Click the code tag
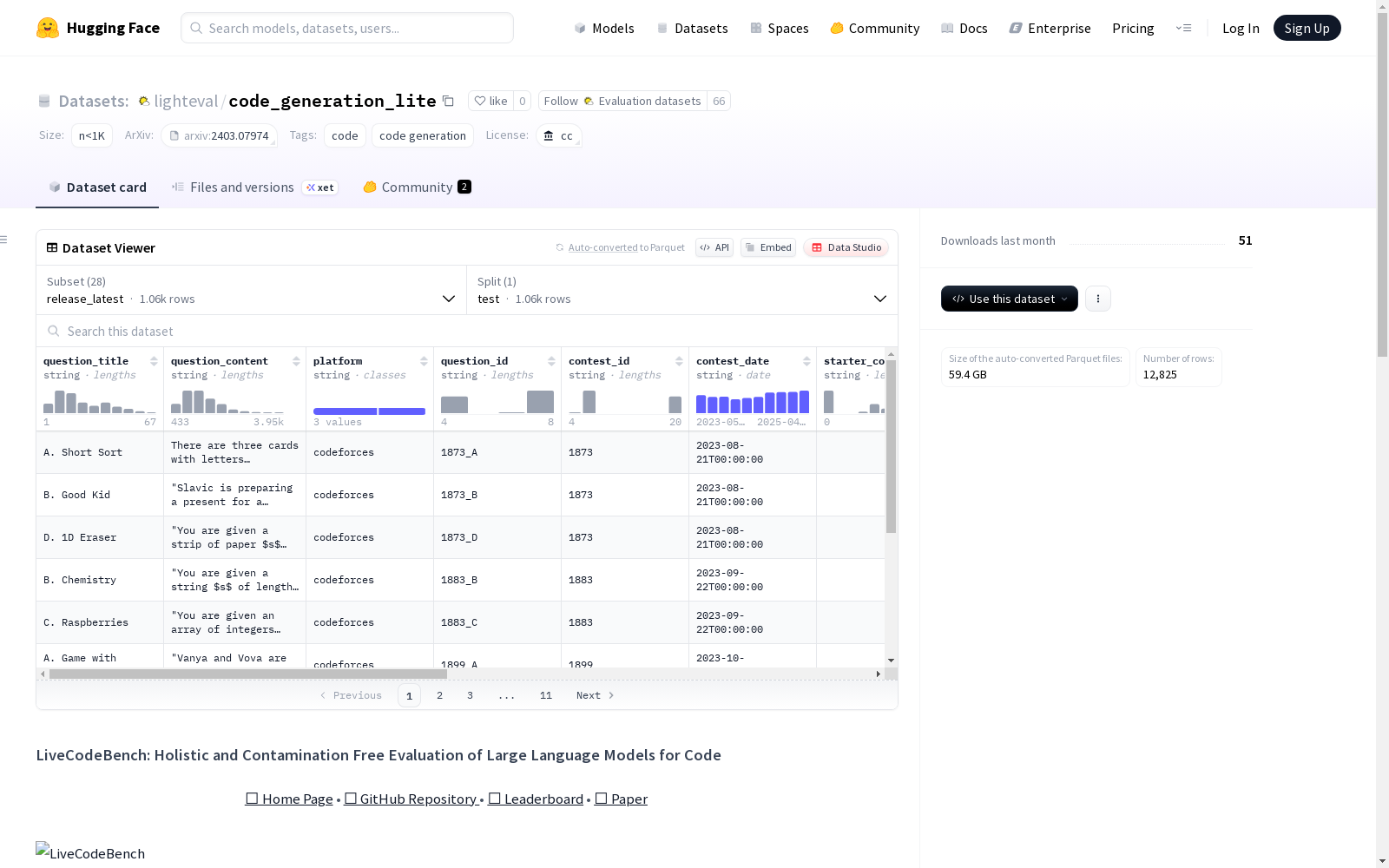Image resolution: width=1389 pixels, height=868 pixels. point(345,135)
